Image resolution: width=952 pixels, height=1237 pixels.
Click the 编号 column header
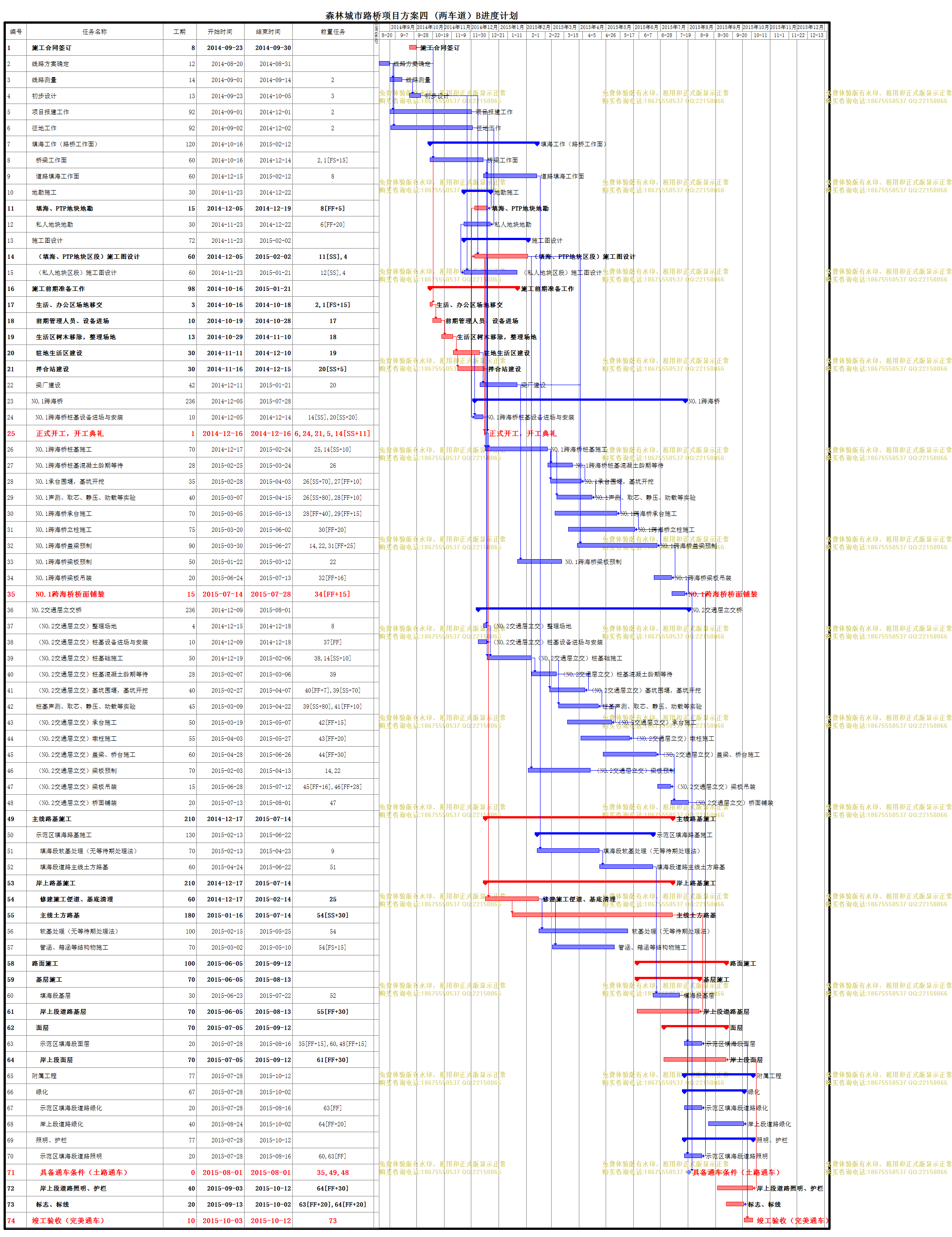[x=16, y=32]
